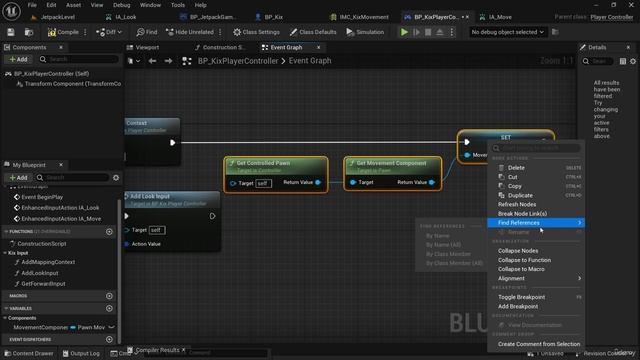Open My Blueprint settings gear
This screenshot has width=640, height=360.
pyautogui.click(x=116, y=178)
